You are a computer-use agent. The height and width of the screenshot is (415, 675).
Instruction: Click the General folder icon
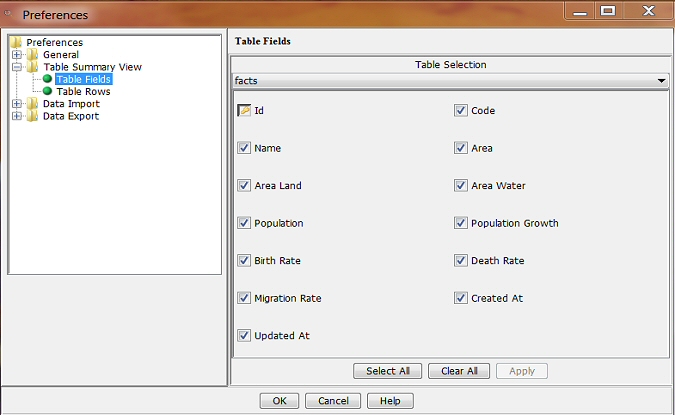tap(32, 55)
